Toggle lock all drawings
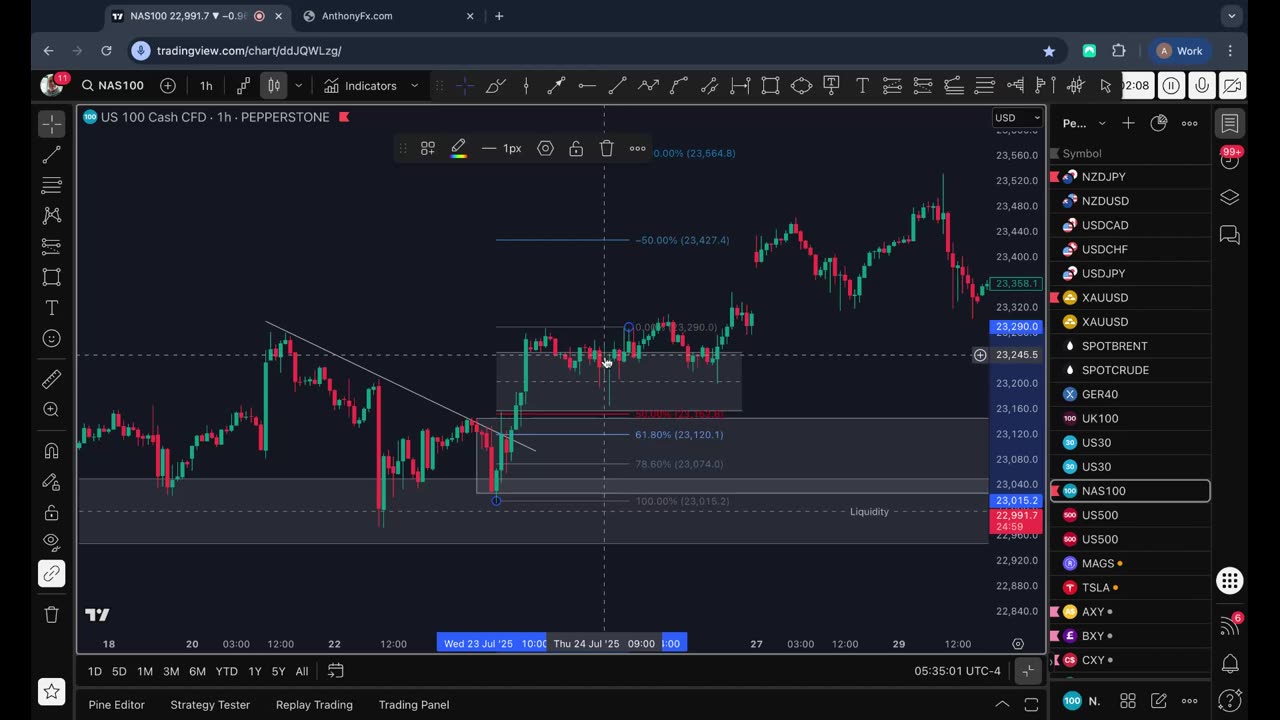Screen dimensions: 1280x720 tap(52, 512)
